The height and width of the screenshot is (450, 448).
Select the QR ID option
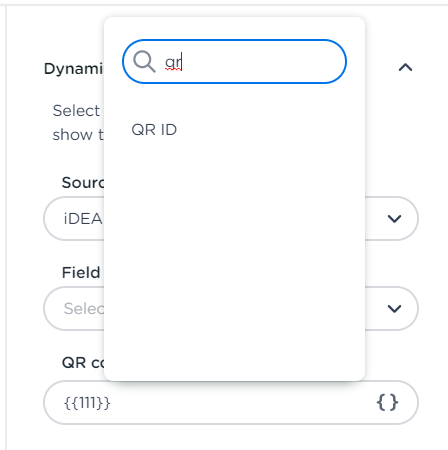point(154,130)
